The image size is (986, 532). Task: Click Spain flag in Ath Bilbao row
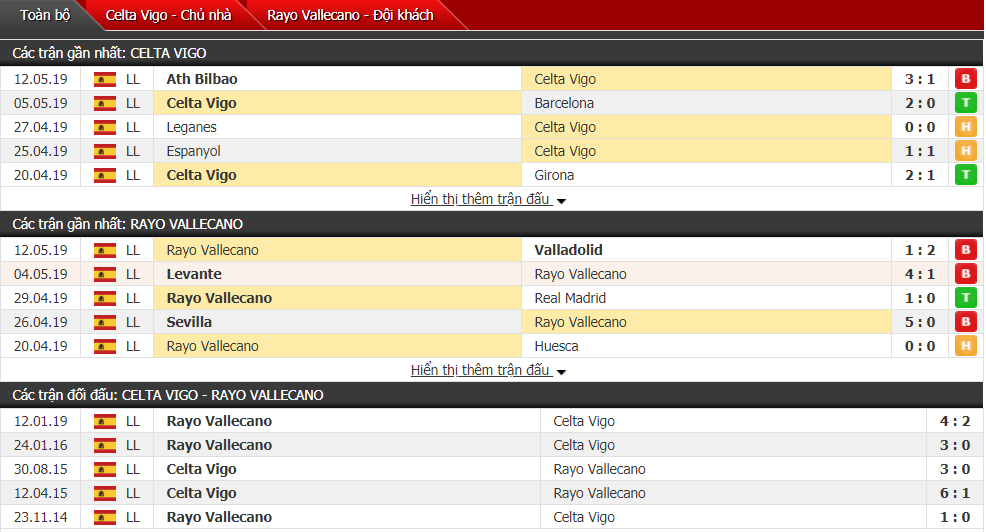point(105,79)
